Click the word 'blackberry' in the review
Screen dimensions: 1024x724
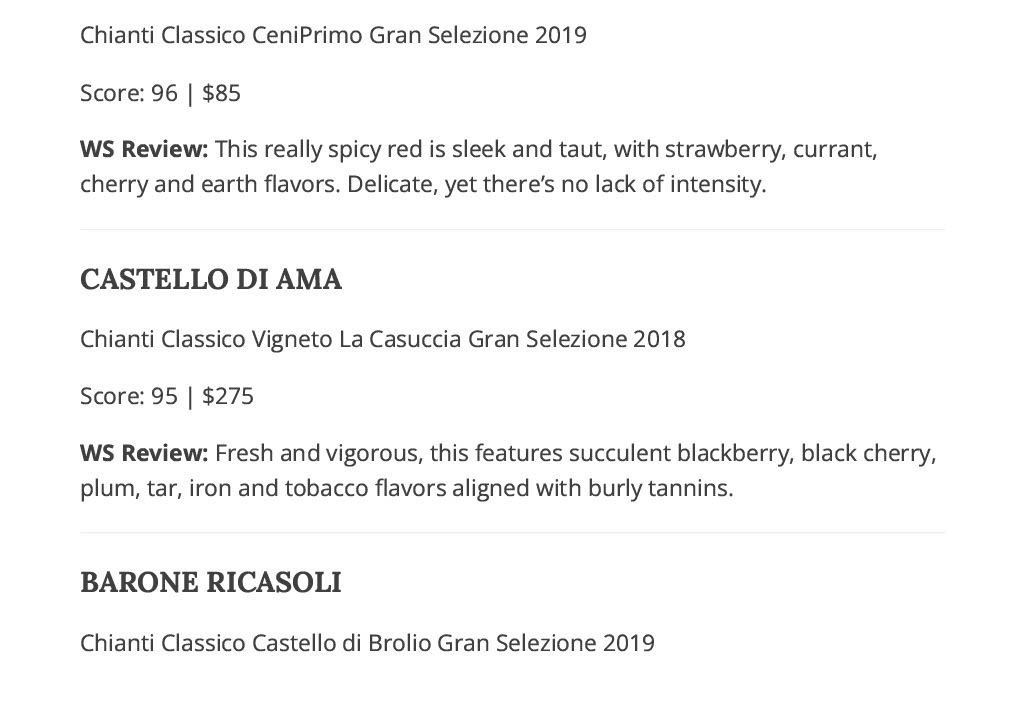[x=735, y=454]
